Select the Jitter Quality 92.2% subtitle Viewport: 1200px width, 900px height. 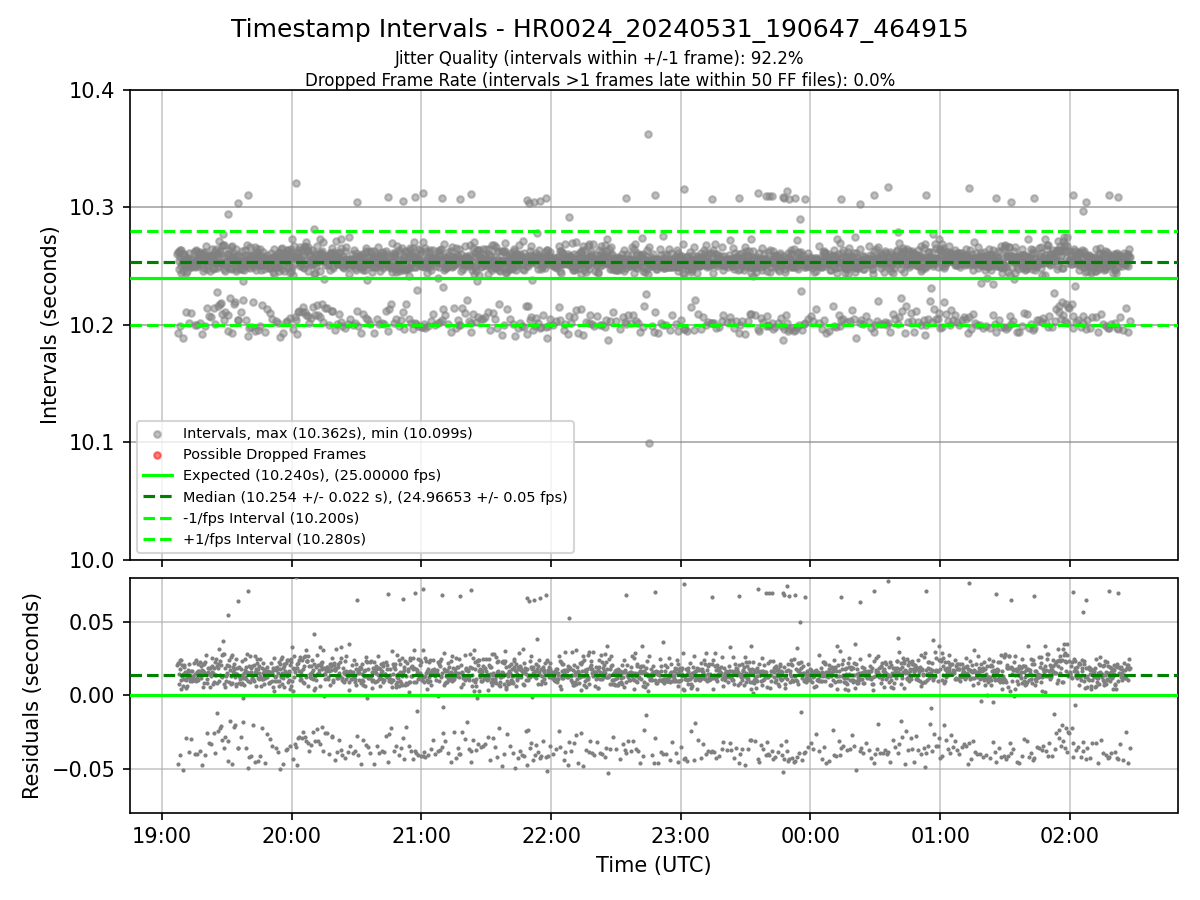click(599, 59)
